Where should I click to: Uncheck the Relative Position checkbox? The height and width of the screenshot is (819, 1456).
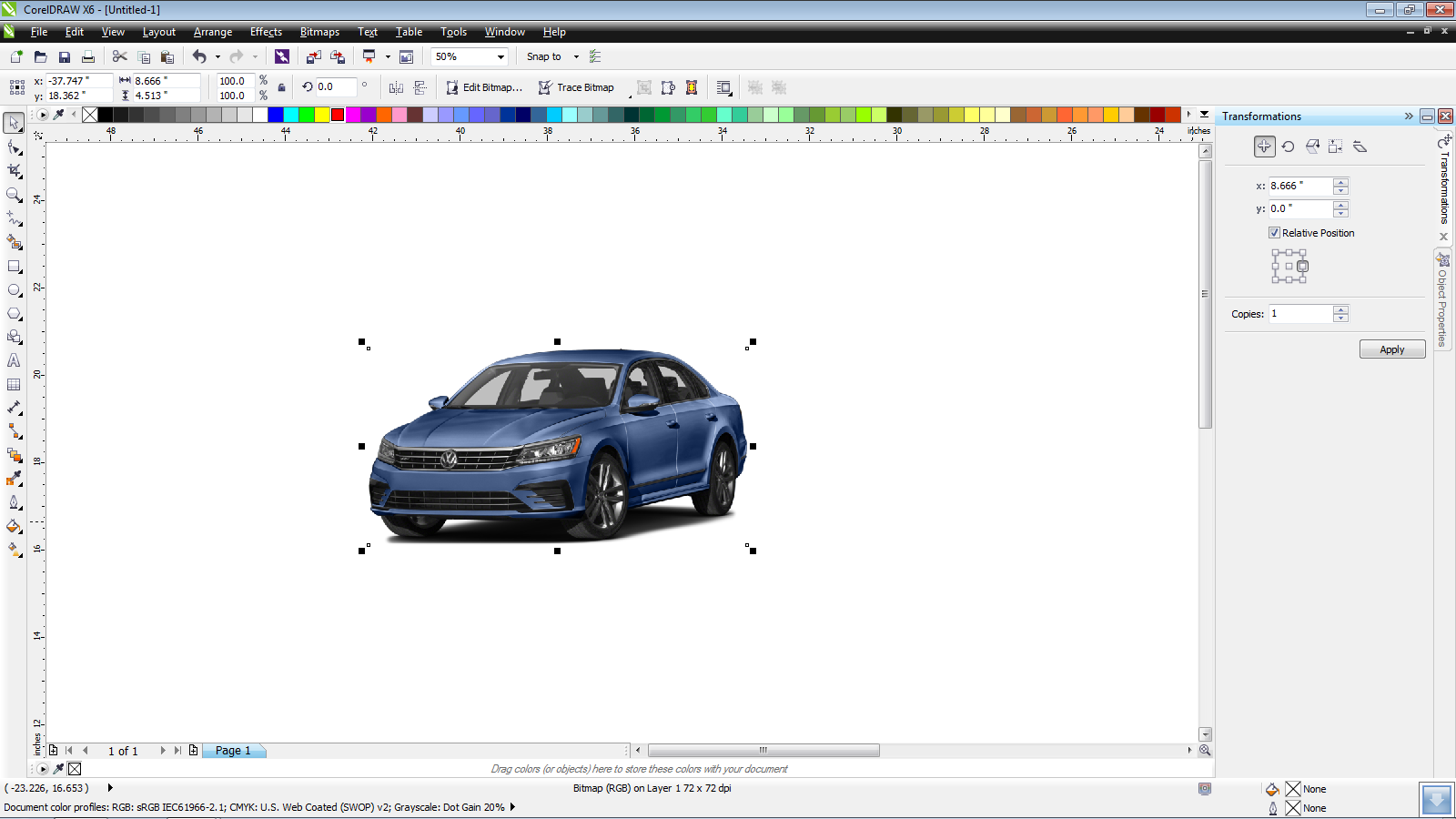[1274, 233]
